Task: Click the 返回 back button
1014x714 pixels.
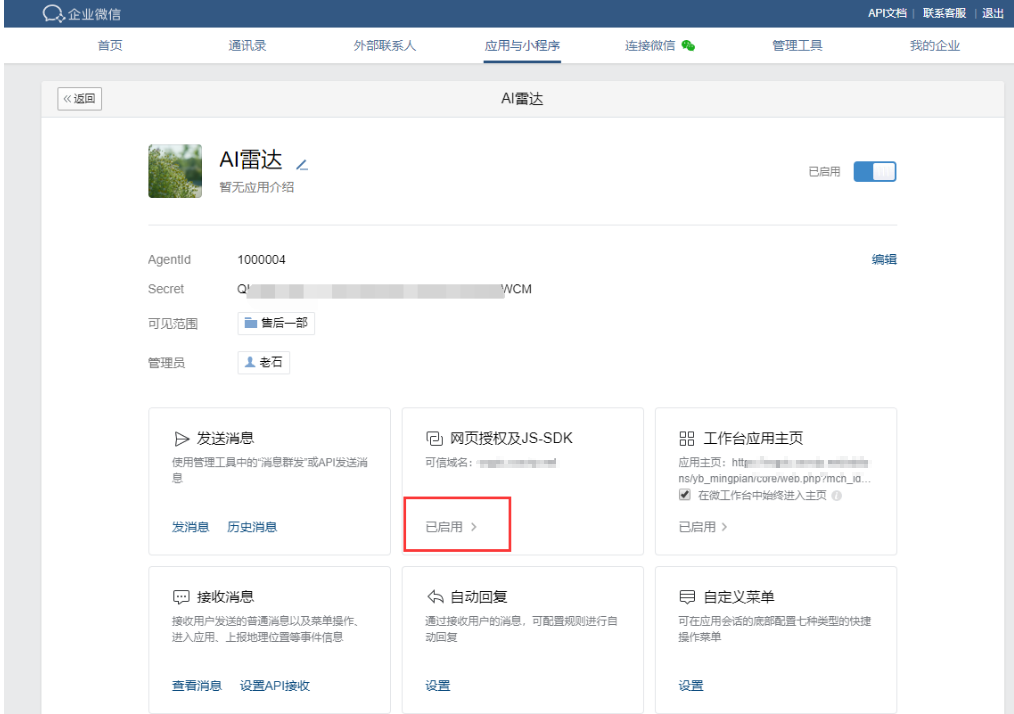Action: click(80, 98)
